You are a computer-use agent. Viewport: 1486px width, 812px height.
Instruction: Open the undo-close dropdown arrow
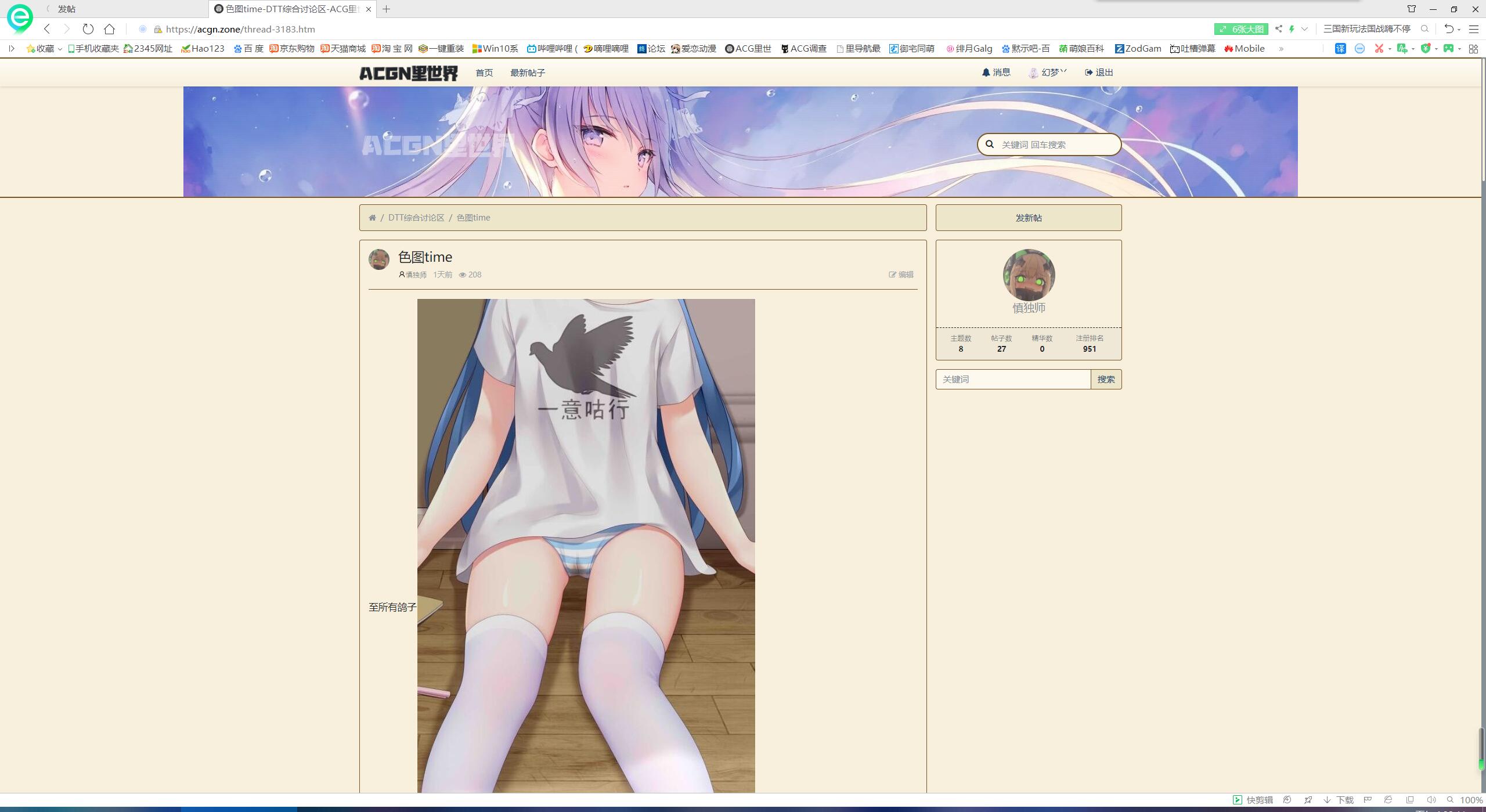pyautogui.click(x=1459, y=30)
